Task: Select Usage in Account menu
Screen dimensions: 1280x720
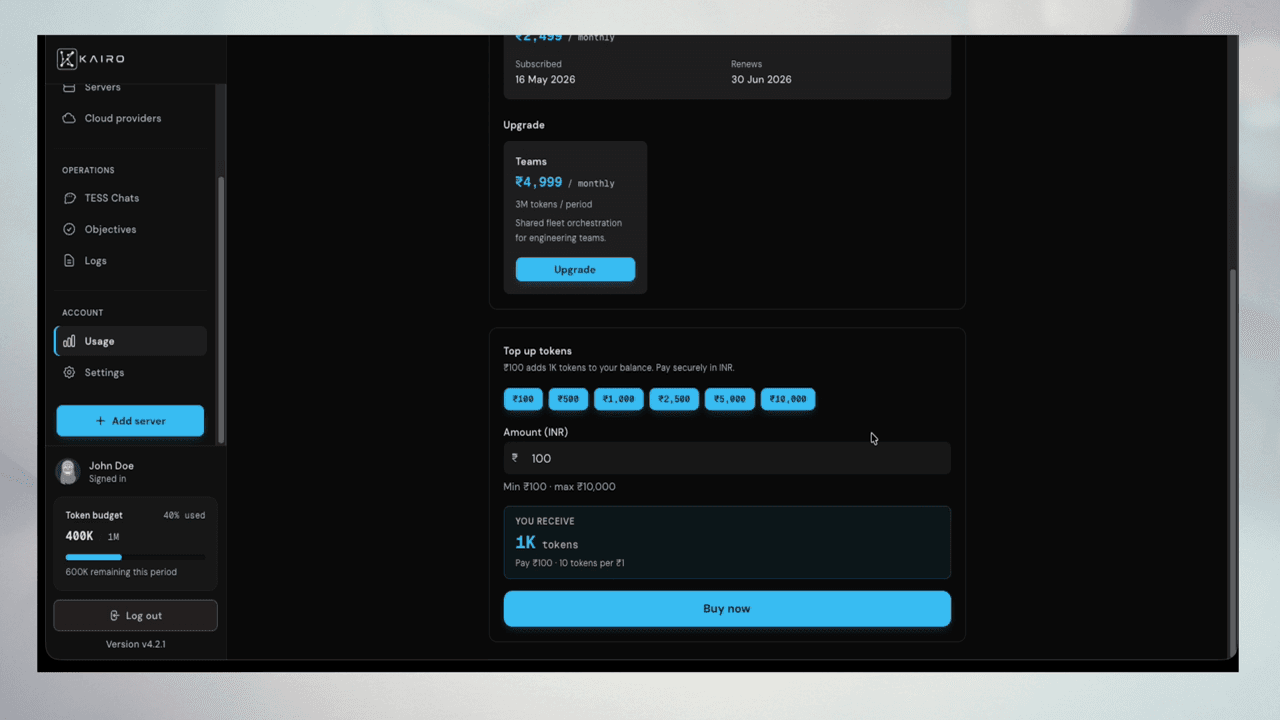Action: tap(131, 341)
